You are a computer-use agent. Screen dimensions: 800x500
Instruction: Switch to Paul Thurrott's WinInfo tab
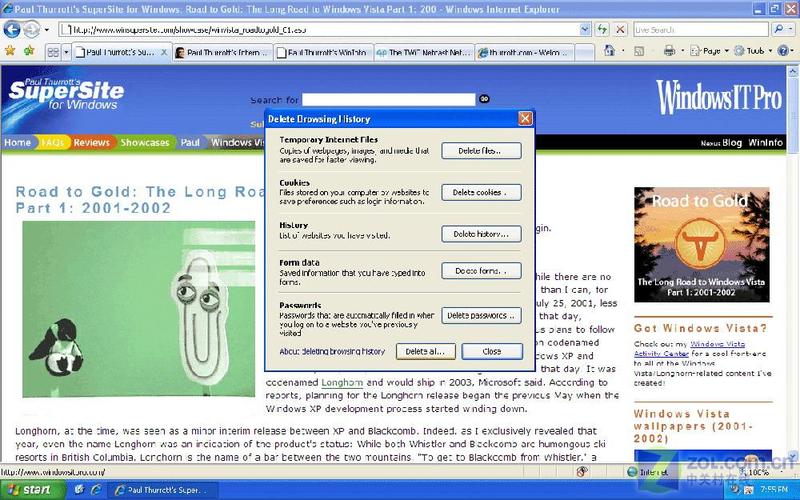(323, 53)
